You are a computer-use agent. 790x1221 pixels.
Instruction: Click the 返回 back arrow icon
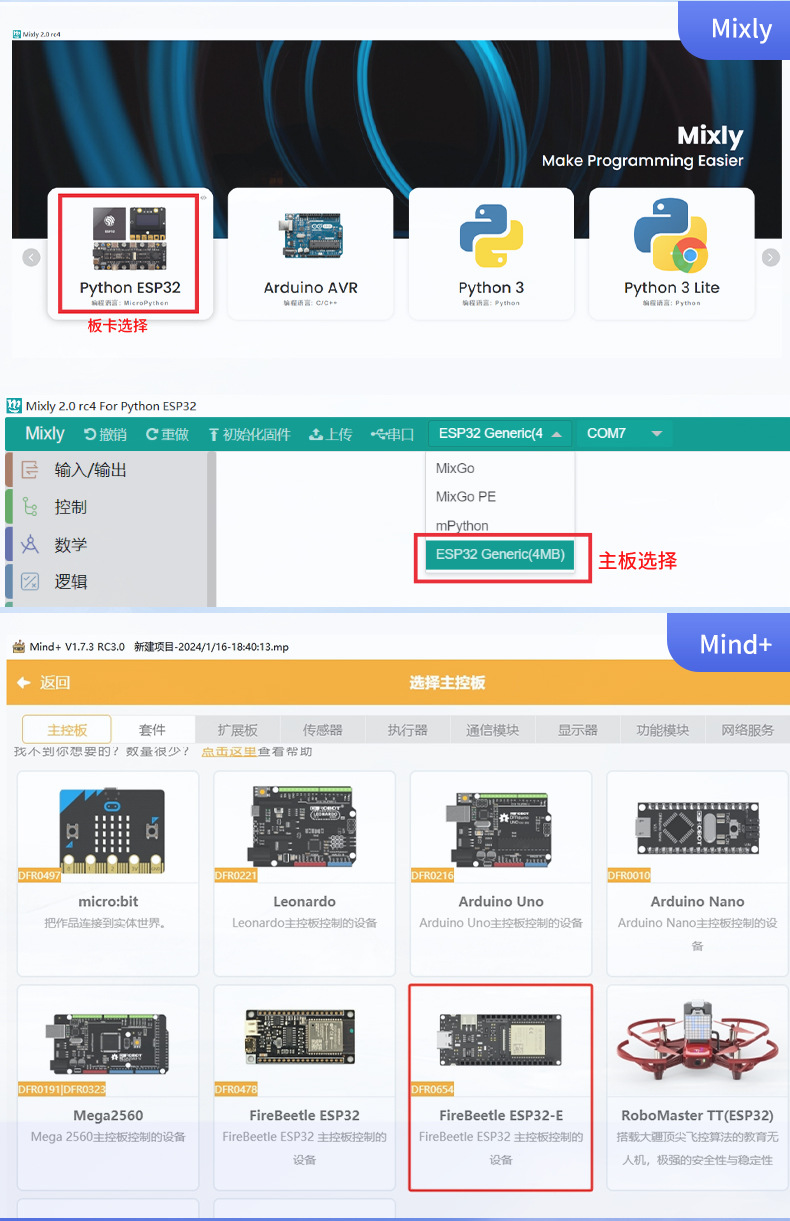pos(24,683)
